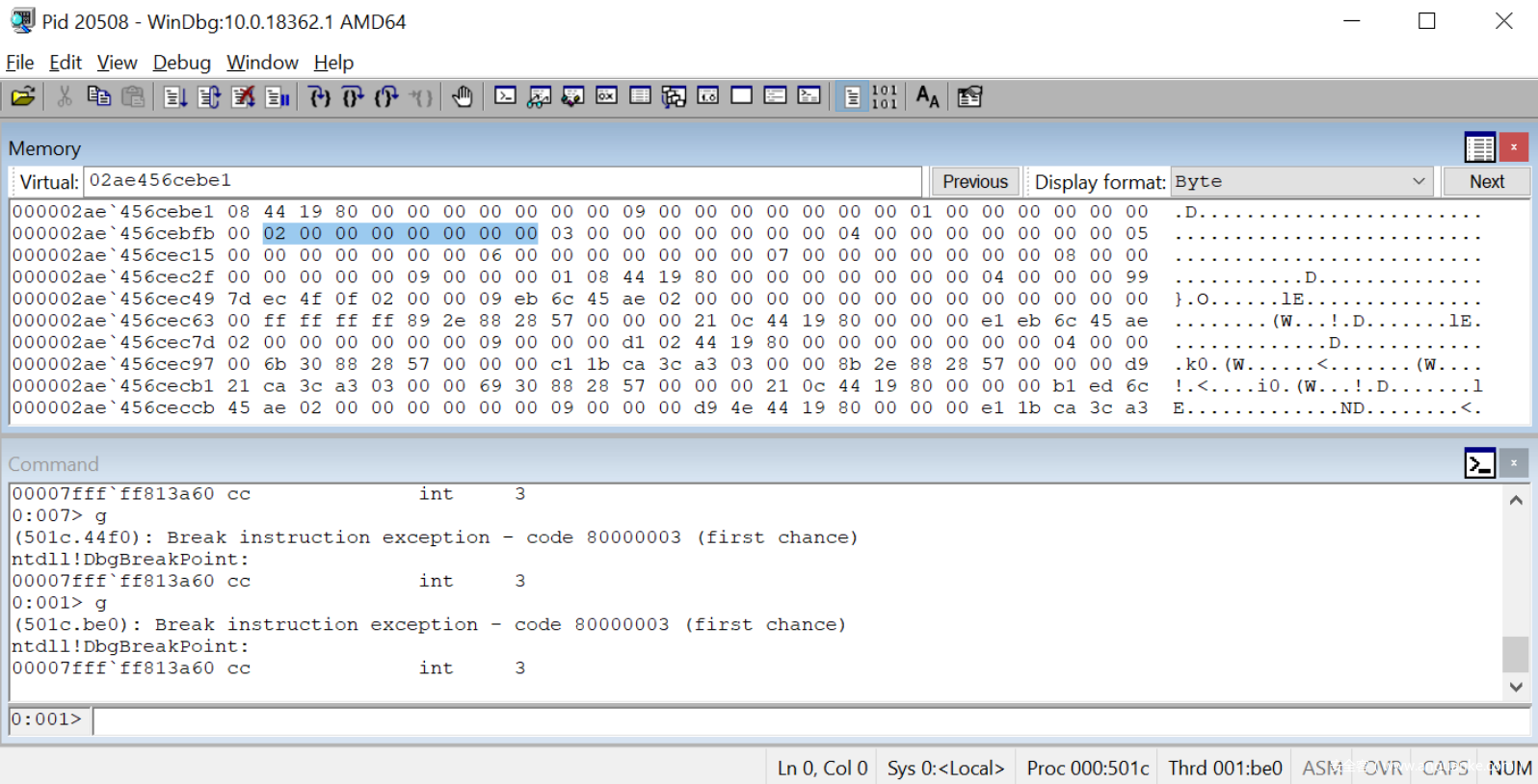Viewport: 1538px width, 784px height.
Task: Open the Command Browser window from toolbar
Action: [x=809, y=96]
